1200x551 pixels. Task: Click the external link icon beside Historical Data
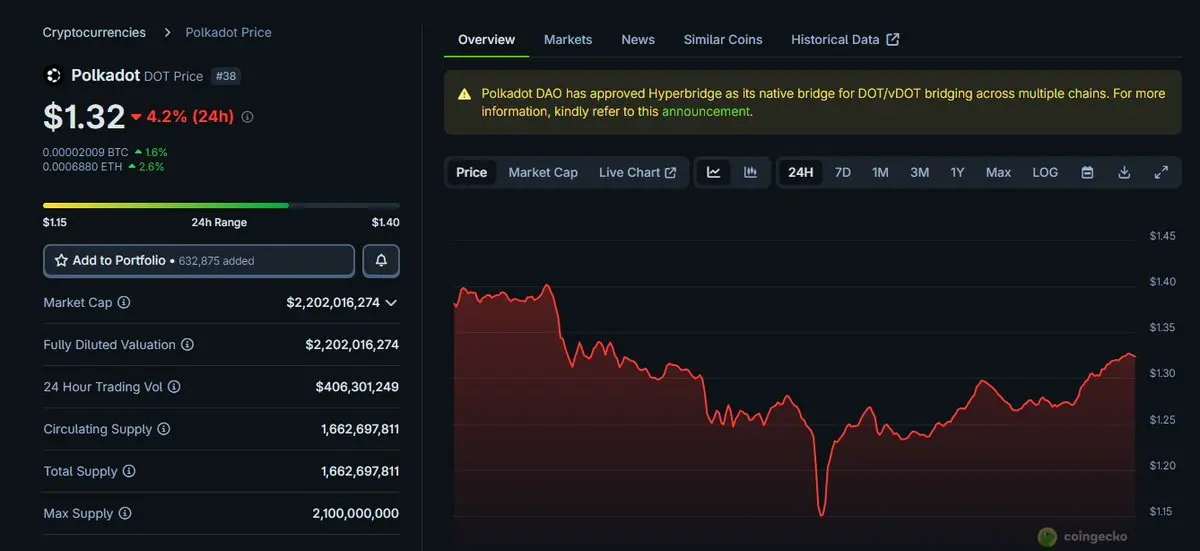point(893,39)
